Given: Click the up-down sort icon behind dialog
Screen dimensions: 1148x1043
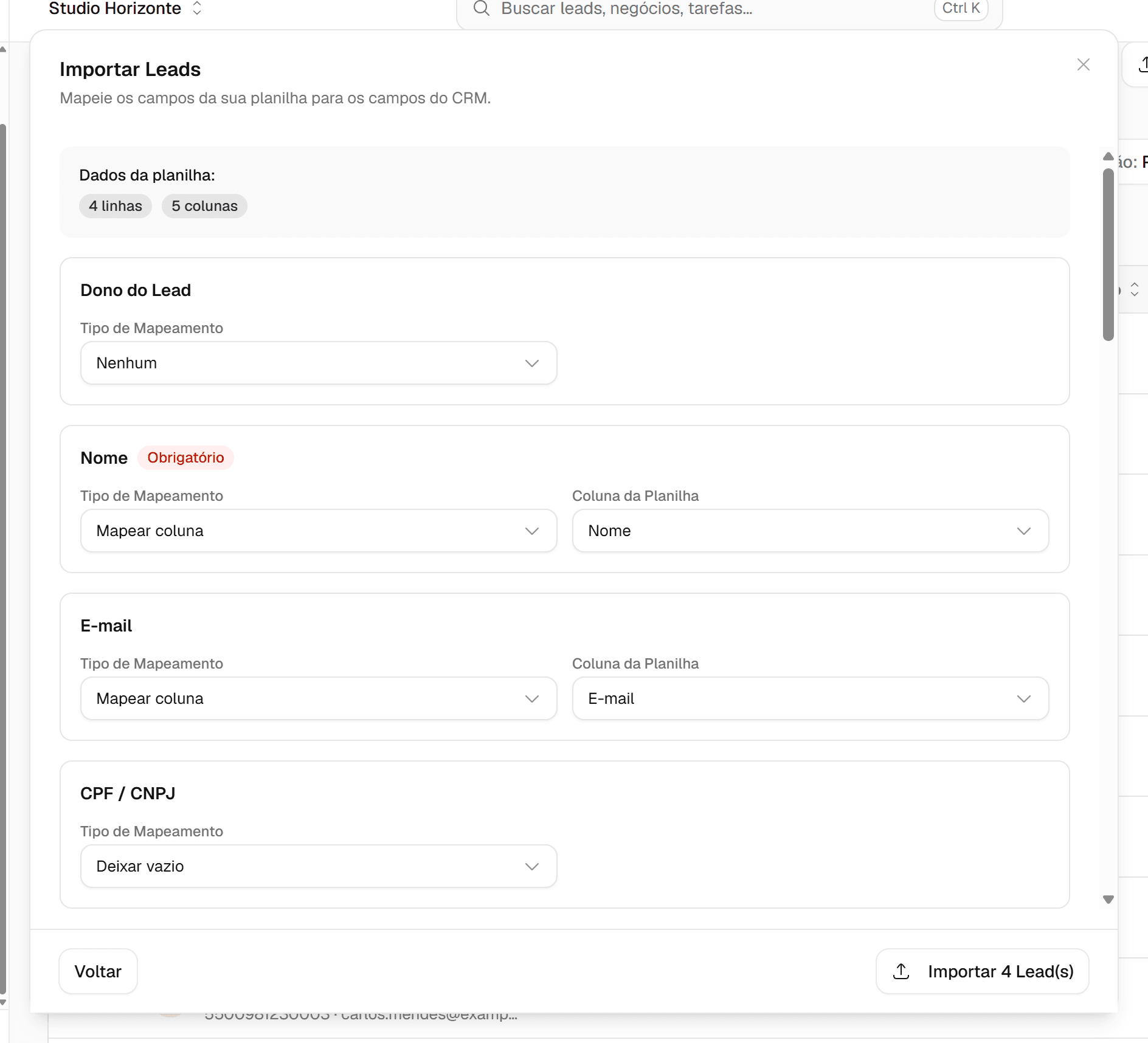Looking at the screenshot, I should click(1135, 289).
